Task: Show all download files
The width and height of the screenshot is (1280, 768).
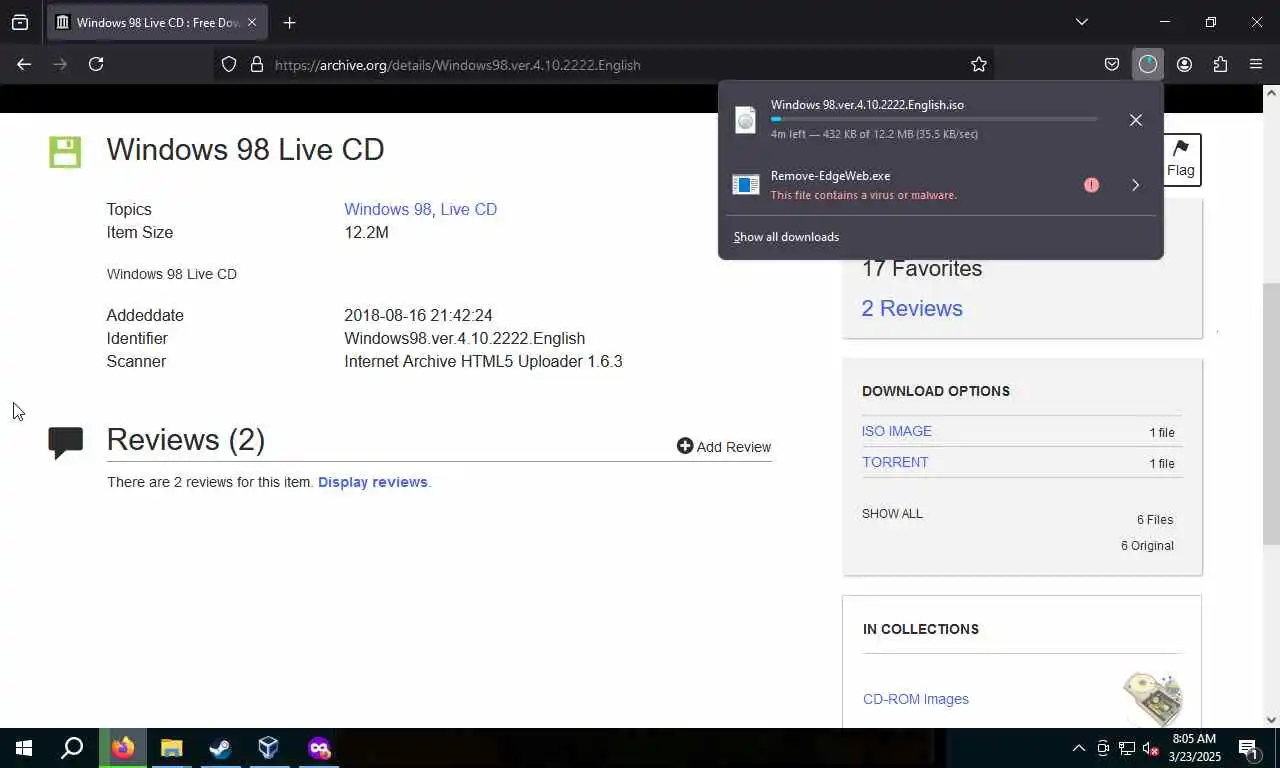Action: click(892, 514)
